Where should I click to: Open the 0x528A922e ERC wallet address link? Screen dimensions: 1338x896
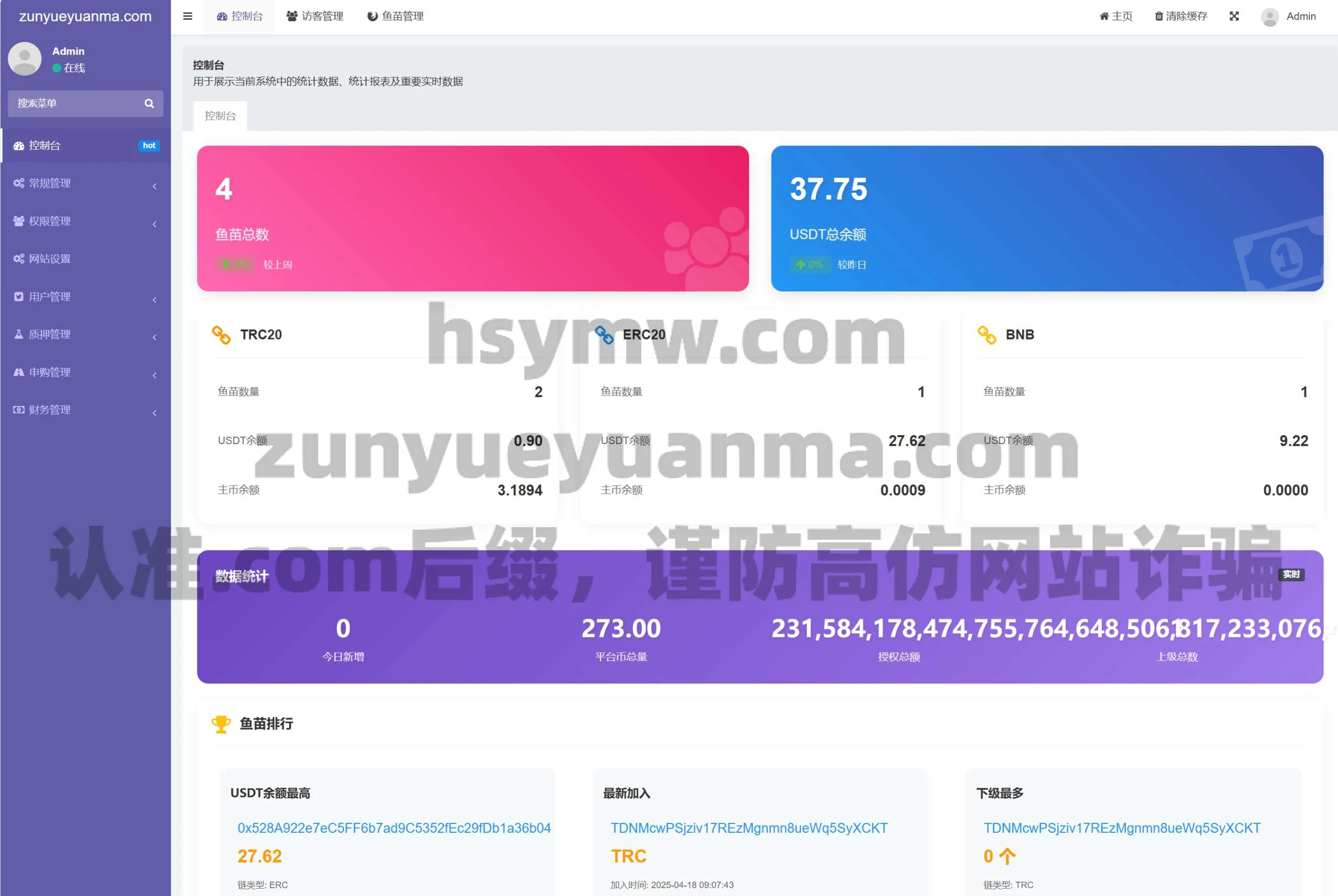[394, 828]
